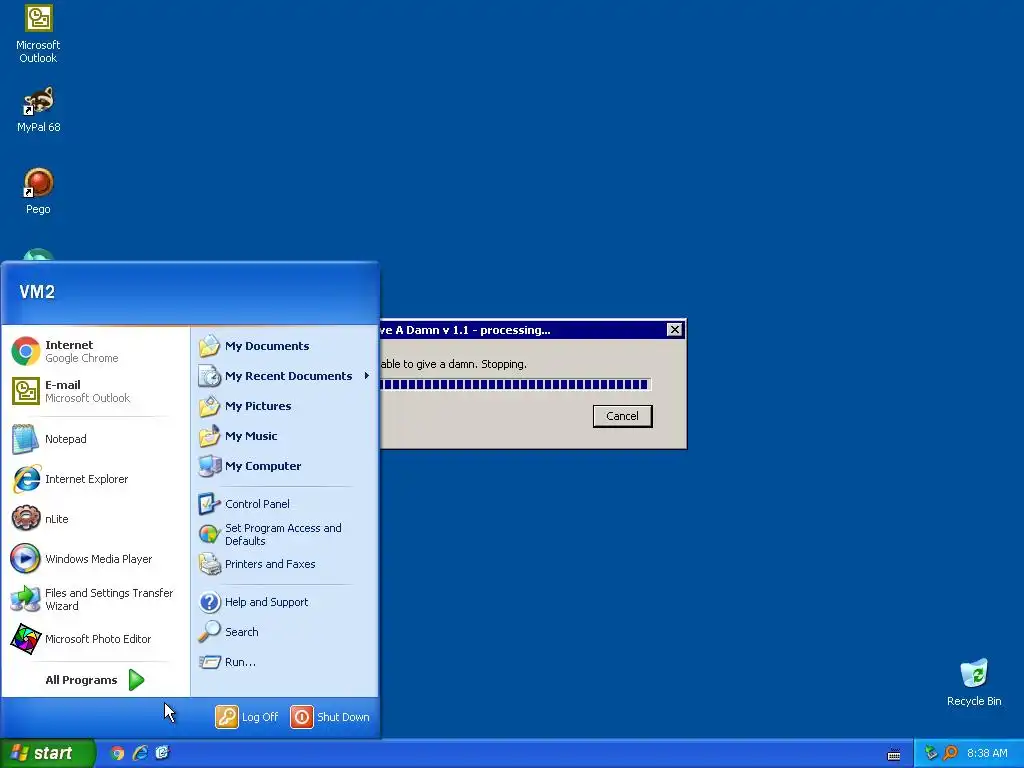Open the MyPal 68 desktop shortcut
The image size is (1024, 768).
click(x=39, y=110)
